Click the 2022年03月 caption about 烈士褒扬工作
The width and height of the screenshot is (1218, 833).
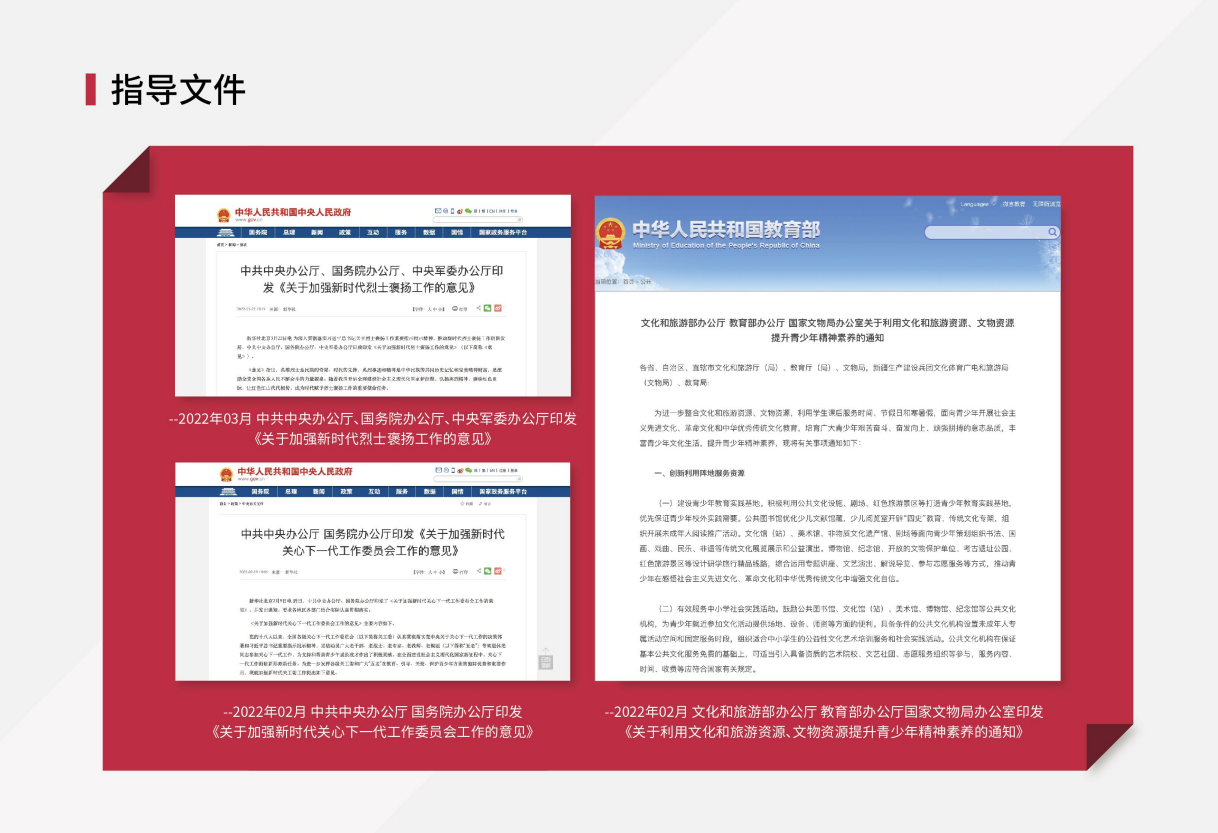point(373,429)
